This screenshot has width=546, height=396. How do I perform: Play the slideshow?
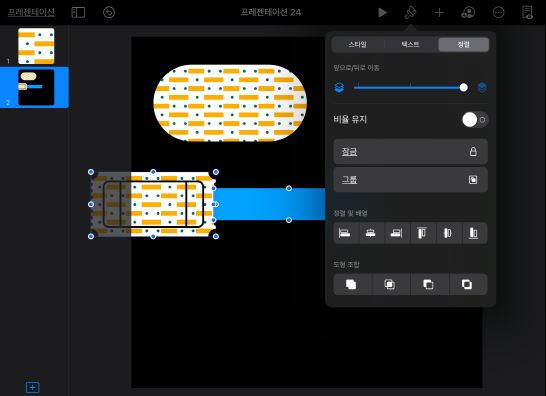(x=382, y=13)
